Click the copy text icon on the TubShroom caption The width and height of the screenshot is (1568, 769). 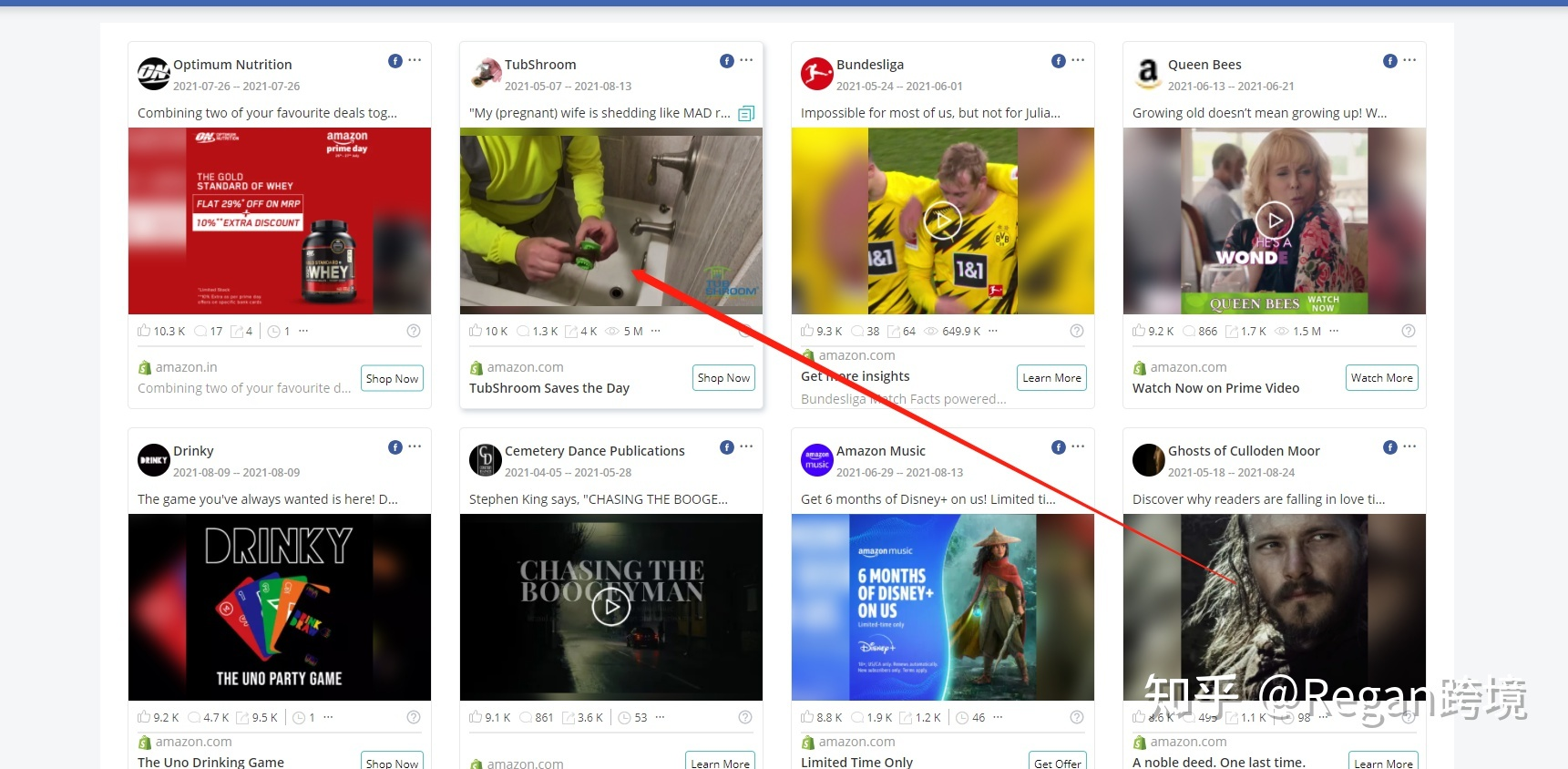[x=746, y=114]
